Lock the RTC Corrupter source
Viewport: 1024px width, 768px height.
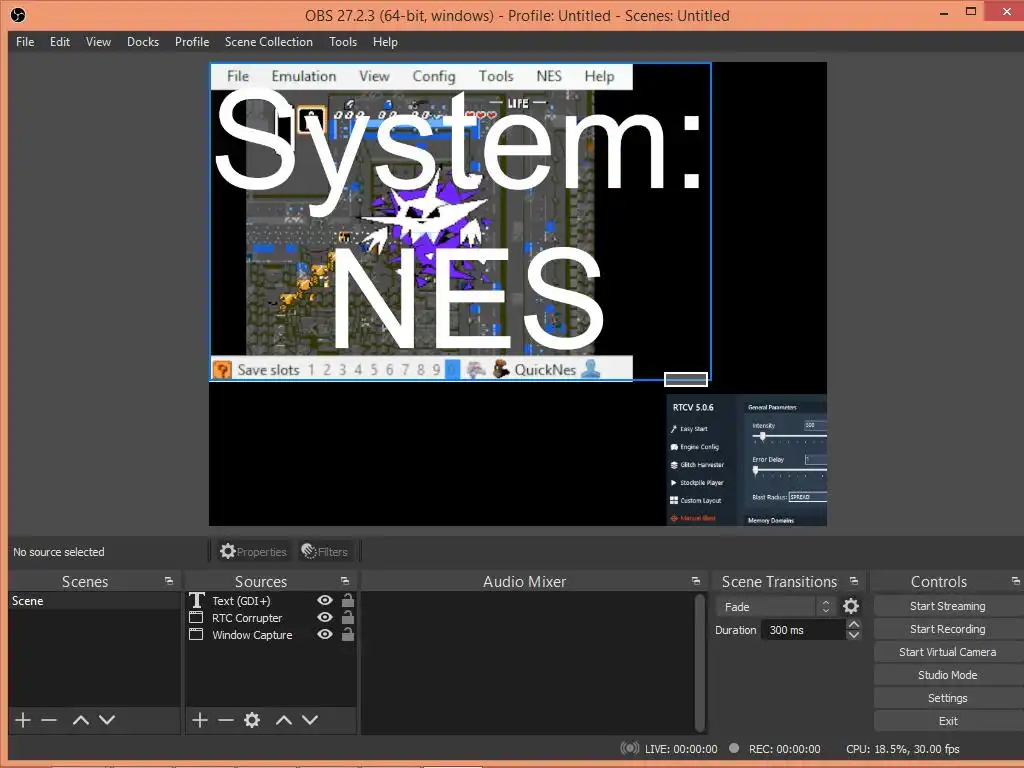tap(348, 617)
